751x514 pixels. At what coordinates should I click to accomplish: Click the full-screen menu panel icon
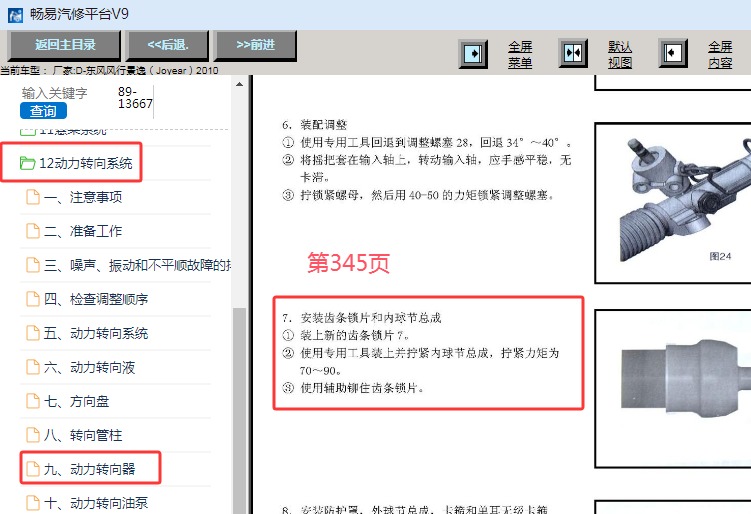[x=473, y=54]
